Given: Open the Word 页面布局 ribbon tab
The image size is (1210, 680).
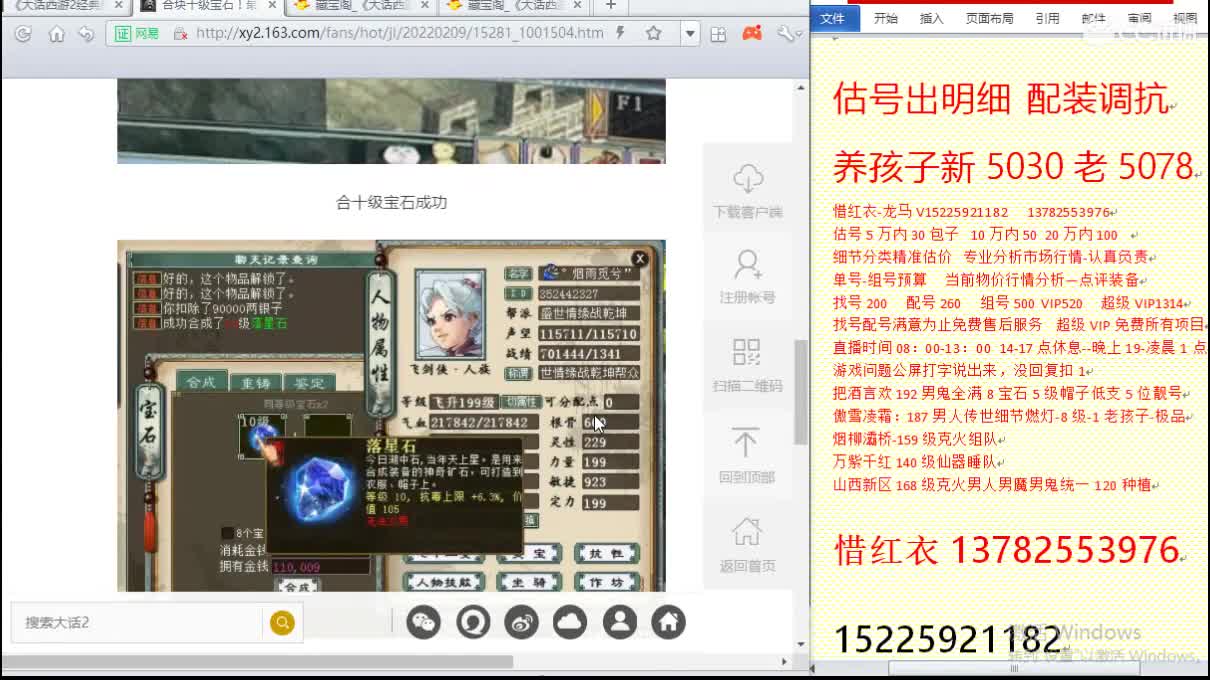Looking at the screenshot, I should [989, 18].
